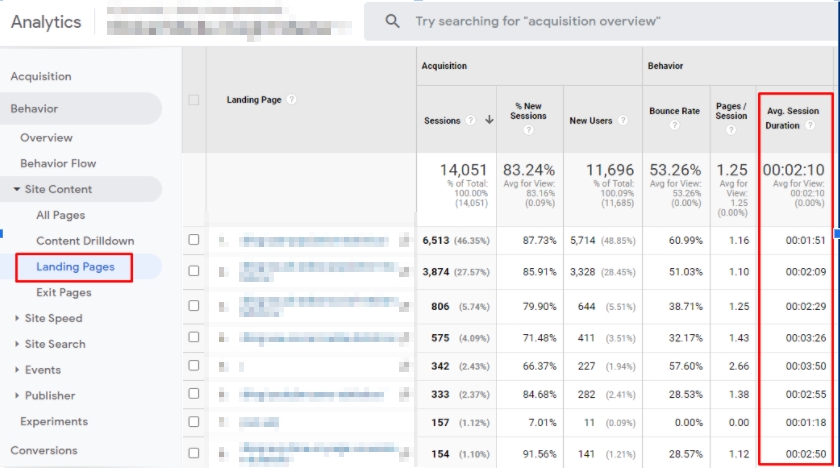The width and height of the screenshot is (840, 468).
Task: Click help icon under % New Sessions
Action: [528, 130]
